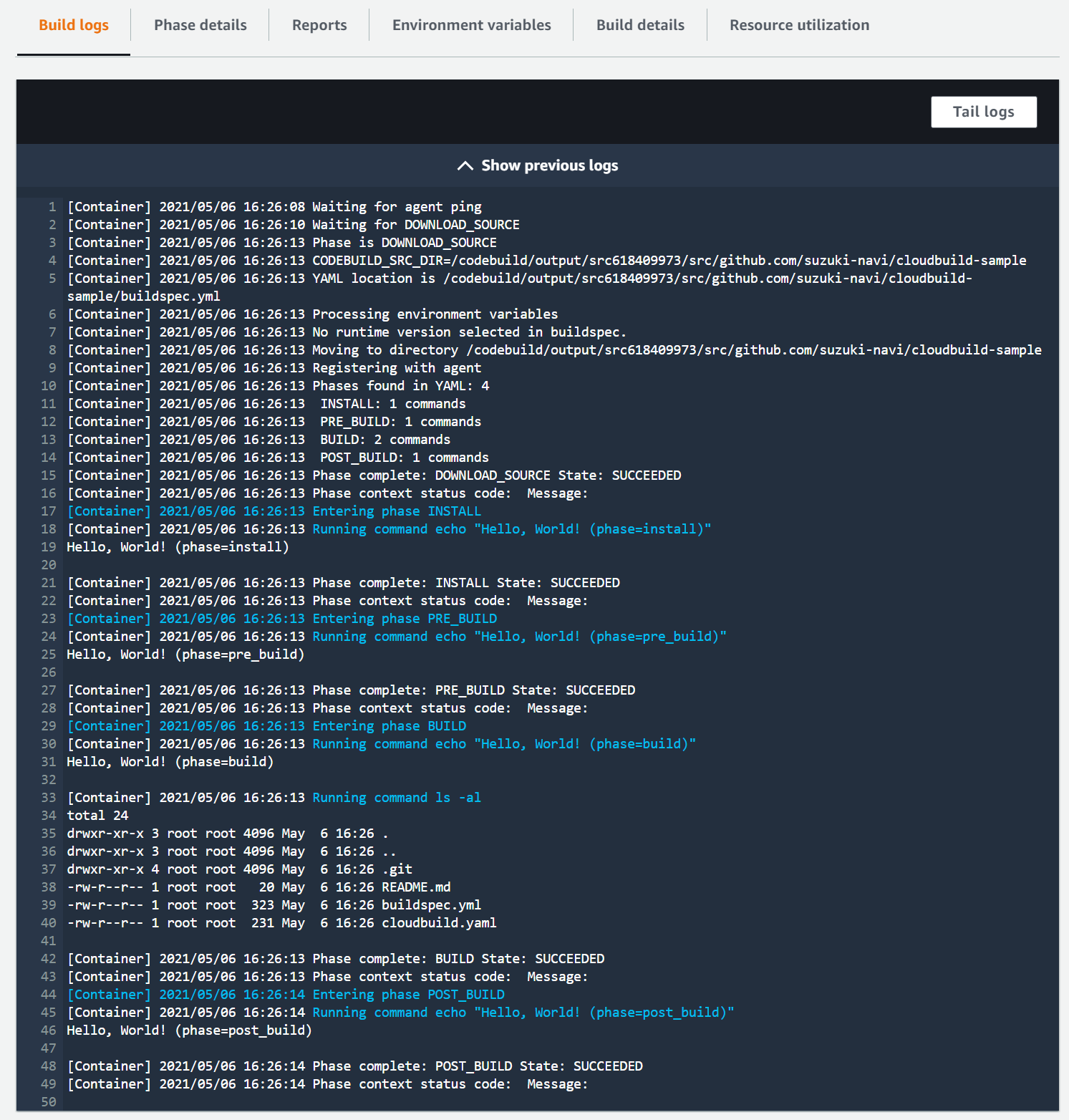1069x1120 pixels.
Task: Click line number 1 in the gutter
Action: coord(51,206)
